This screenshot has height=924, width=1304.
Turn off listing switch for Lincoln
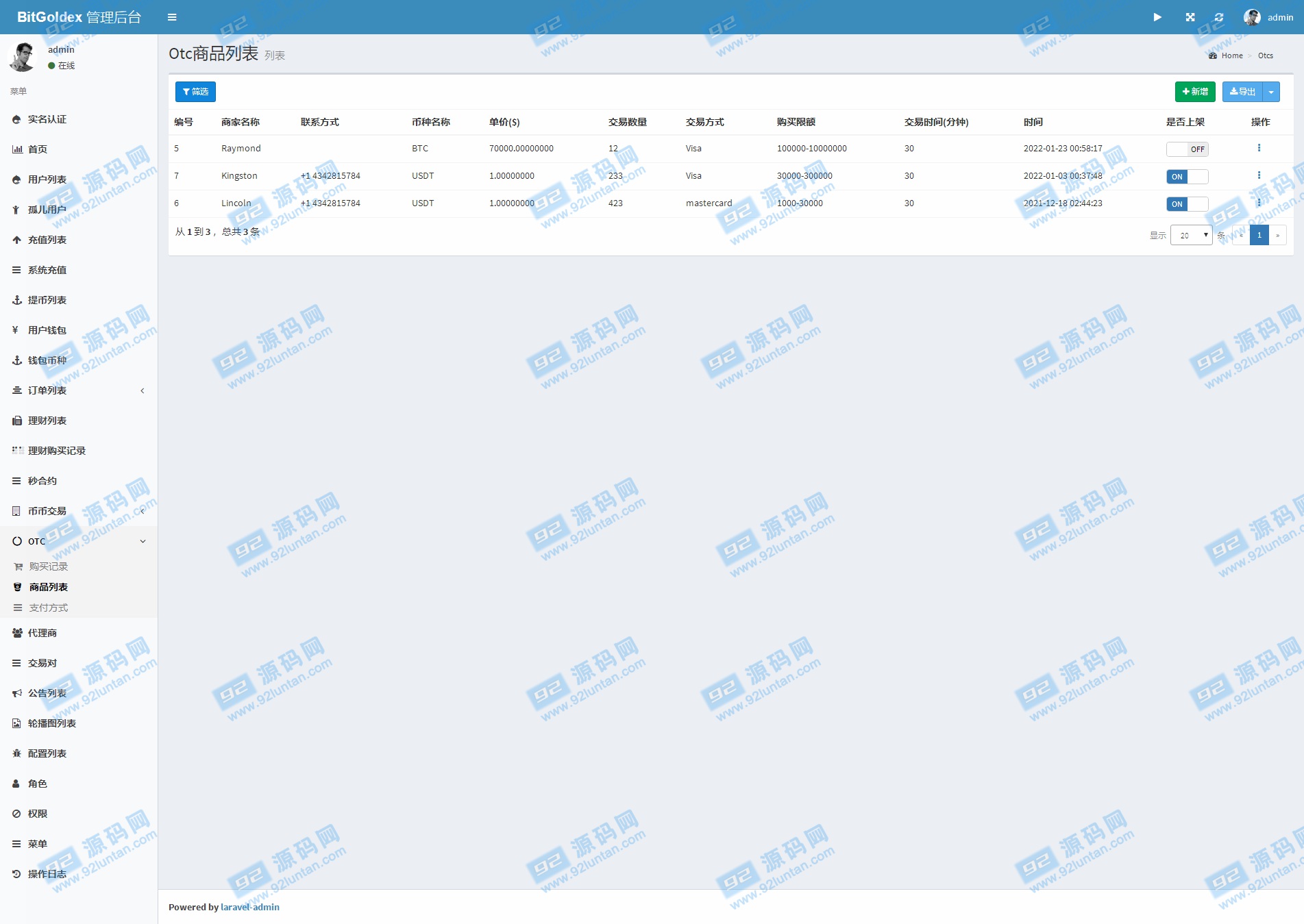click(x=1187, y=204)
